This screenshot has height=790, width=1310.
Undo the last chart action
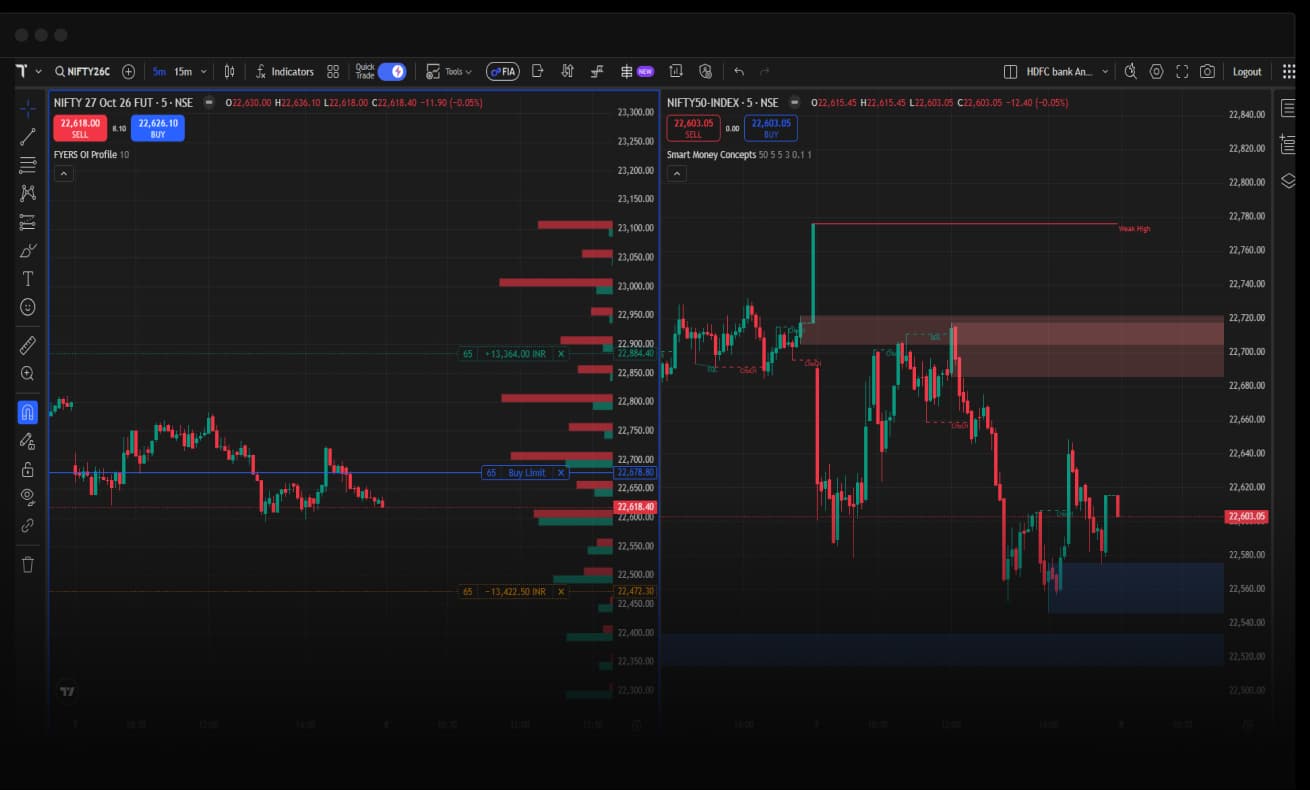739,71
